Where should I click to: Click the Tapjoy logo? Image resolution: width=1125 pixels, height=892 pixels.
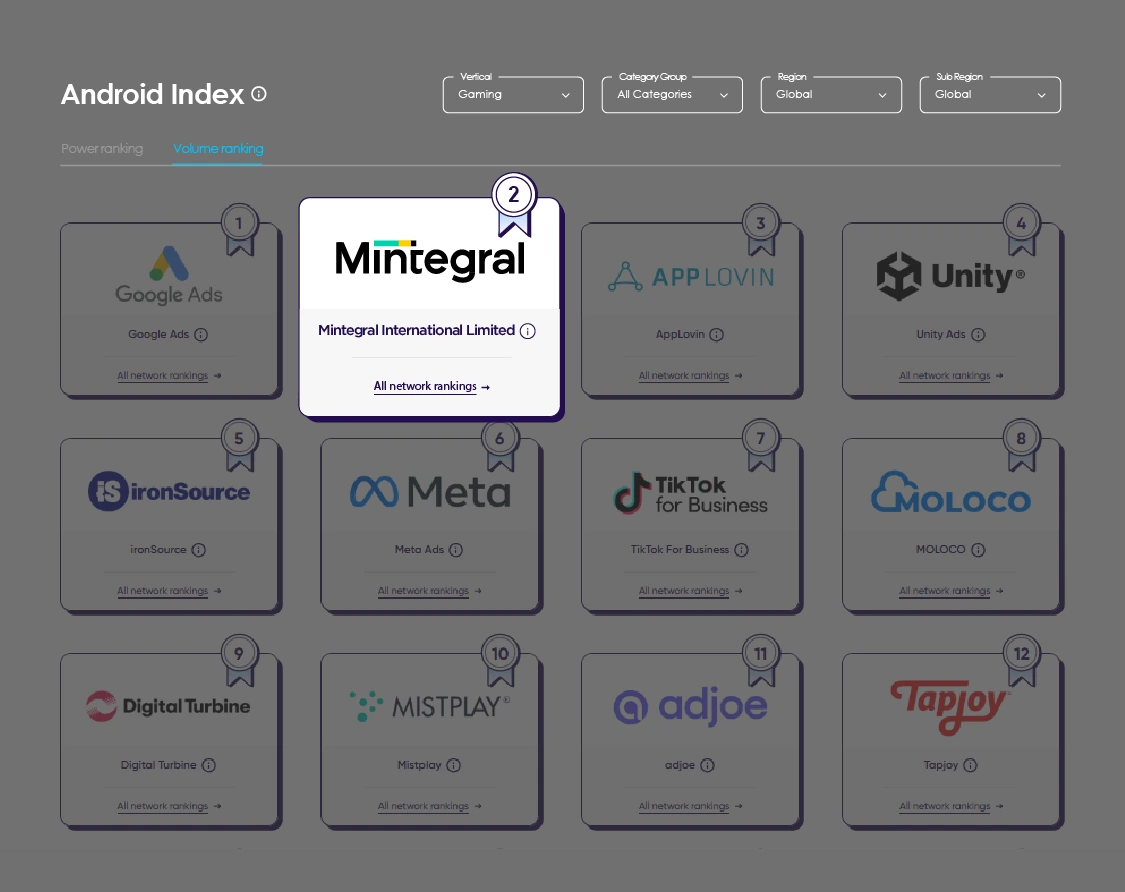pyautogui.click(x=949, y=708)
